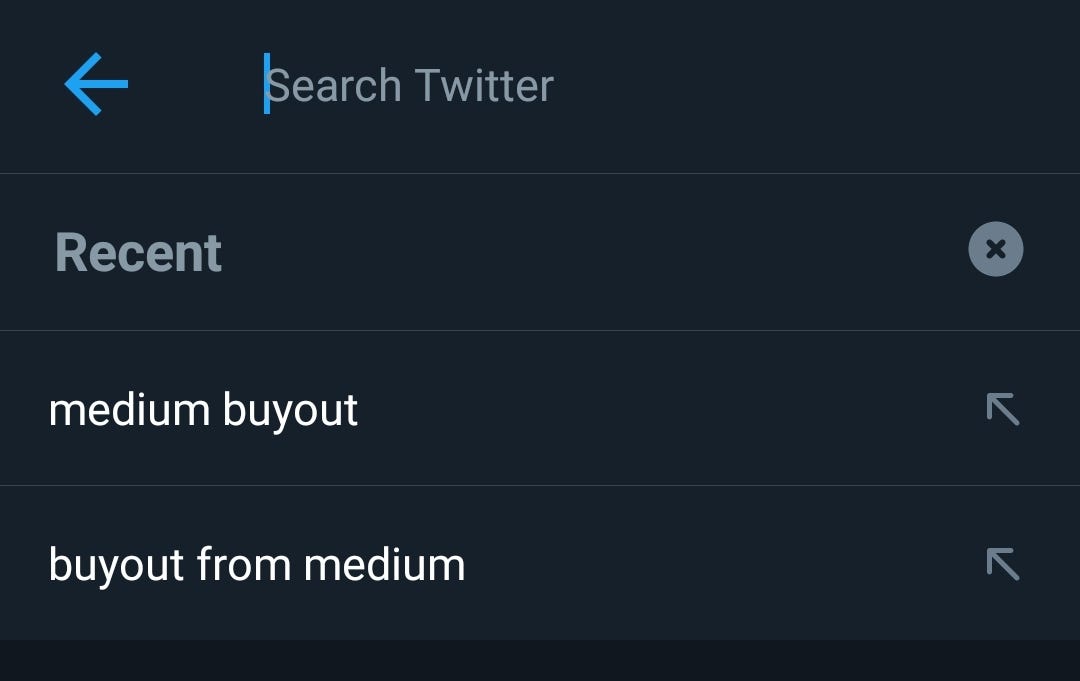The image size is (1080, 681).
Task: Click the word 'buyout' in the first recent search
Action: pos(290,411)
